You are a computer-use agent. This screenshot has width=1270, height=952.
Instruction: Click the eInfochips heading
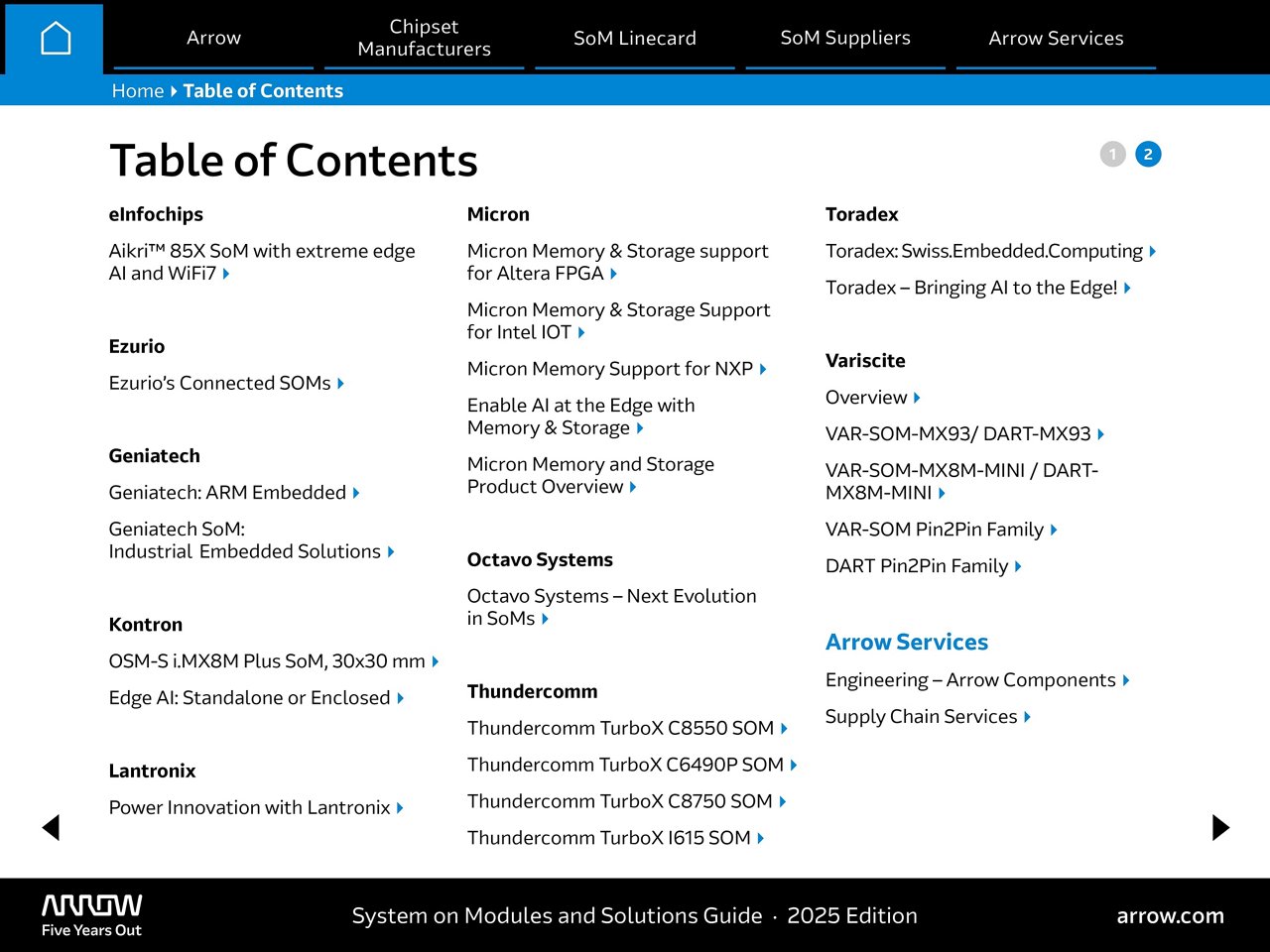(x=156, y=214)
